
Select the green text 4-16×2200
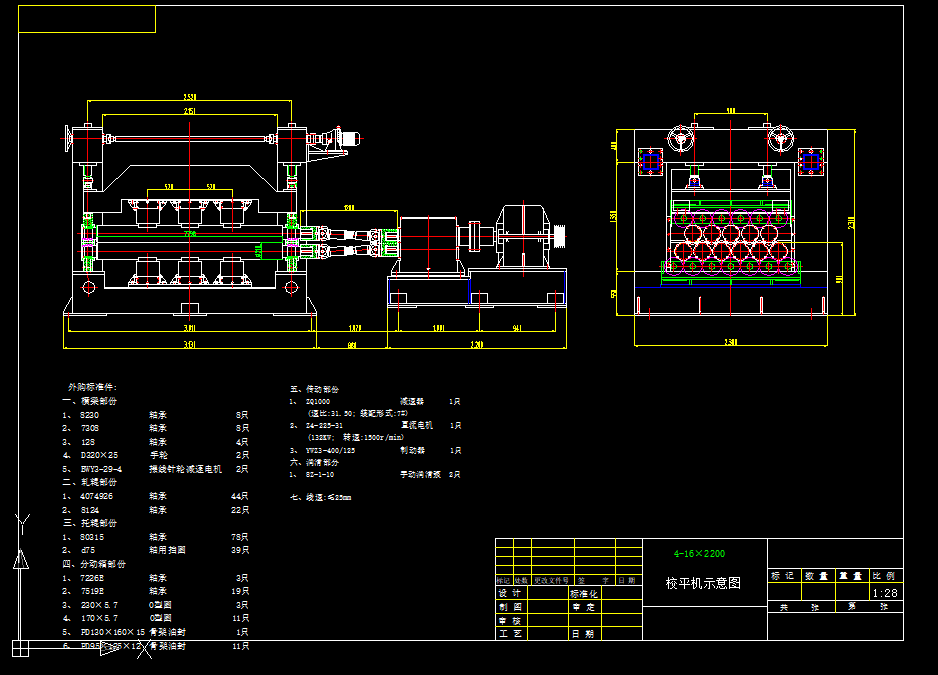[699, 553]
